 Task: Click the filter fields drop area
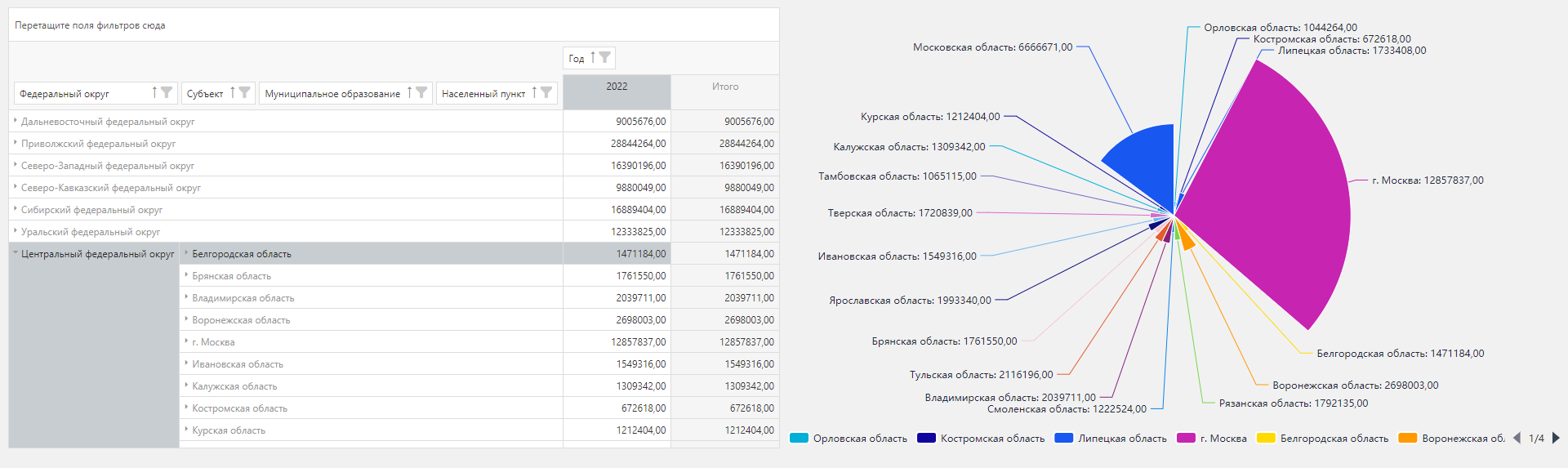coord(394,25)
